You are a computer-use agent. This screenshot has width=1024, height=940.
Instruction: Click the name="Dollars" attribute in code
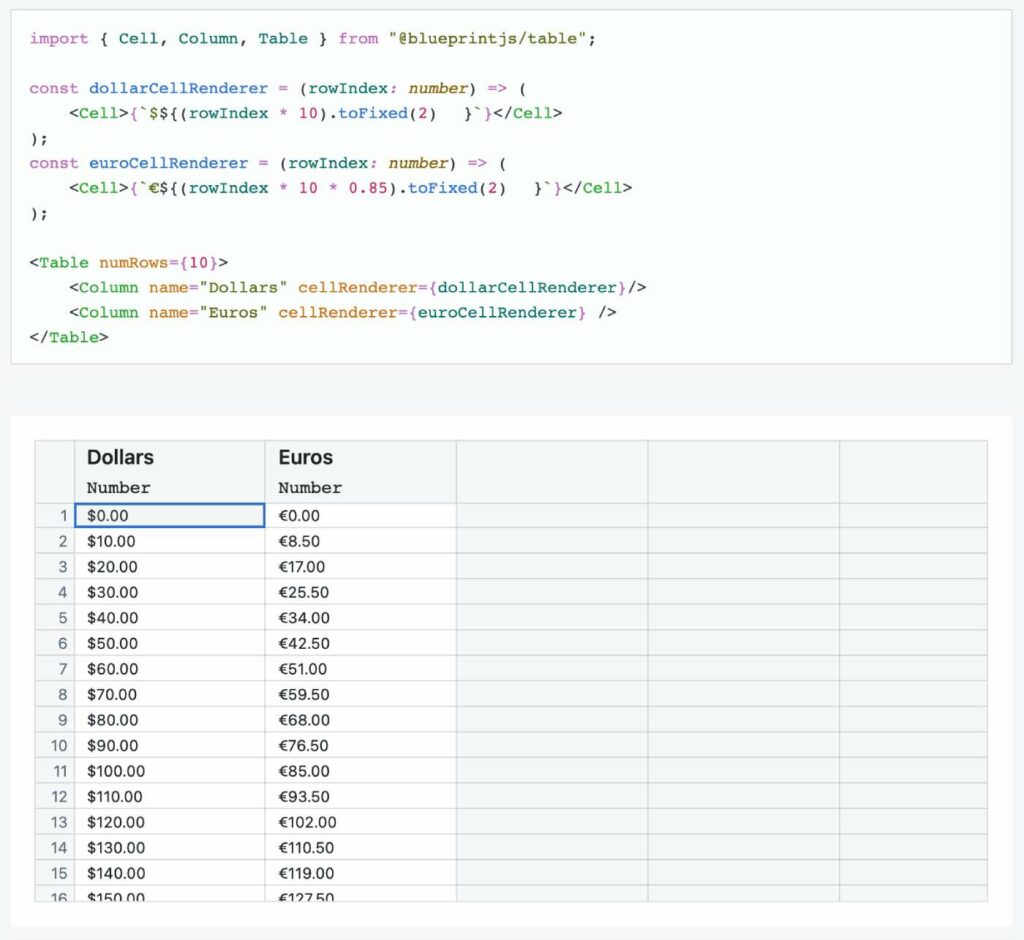(217, 287)
